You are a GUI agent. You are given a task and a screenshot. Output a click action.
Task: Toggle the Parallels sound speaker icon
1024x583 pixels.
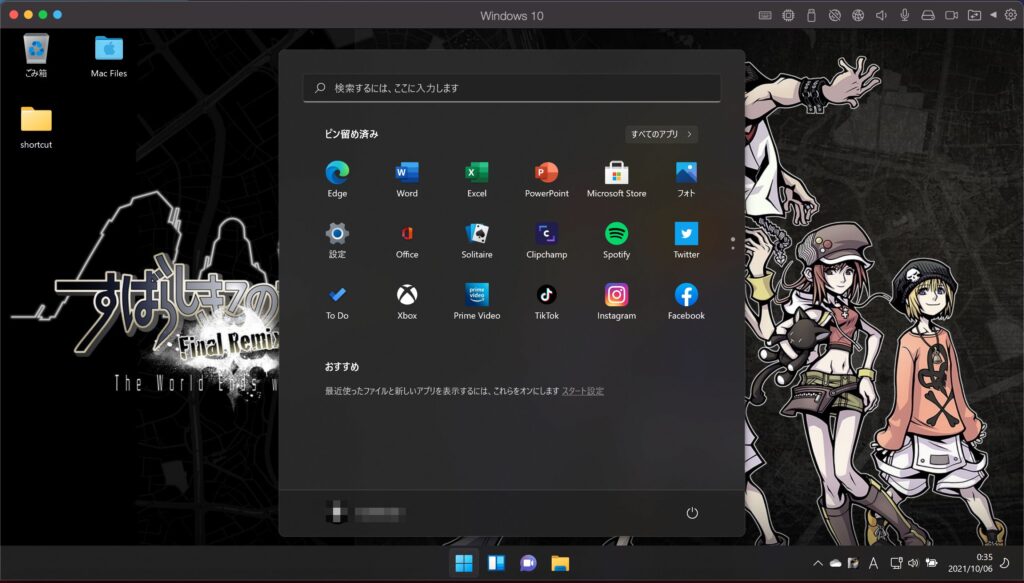(x=881, y=15)
